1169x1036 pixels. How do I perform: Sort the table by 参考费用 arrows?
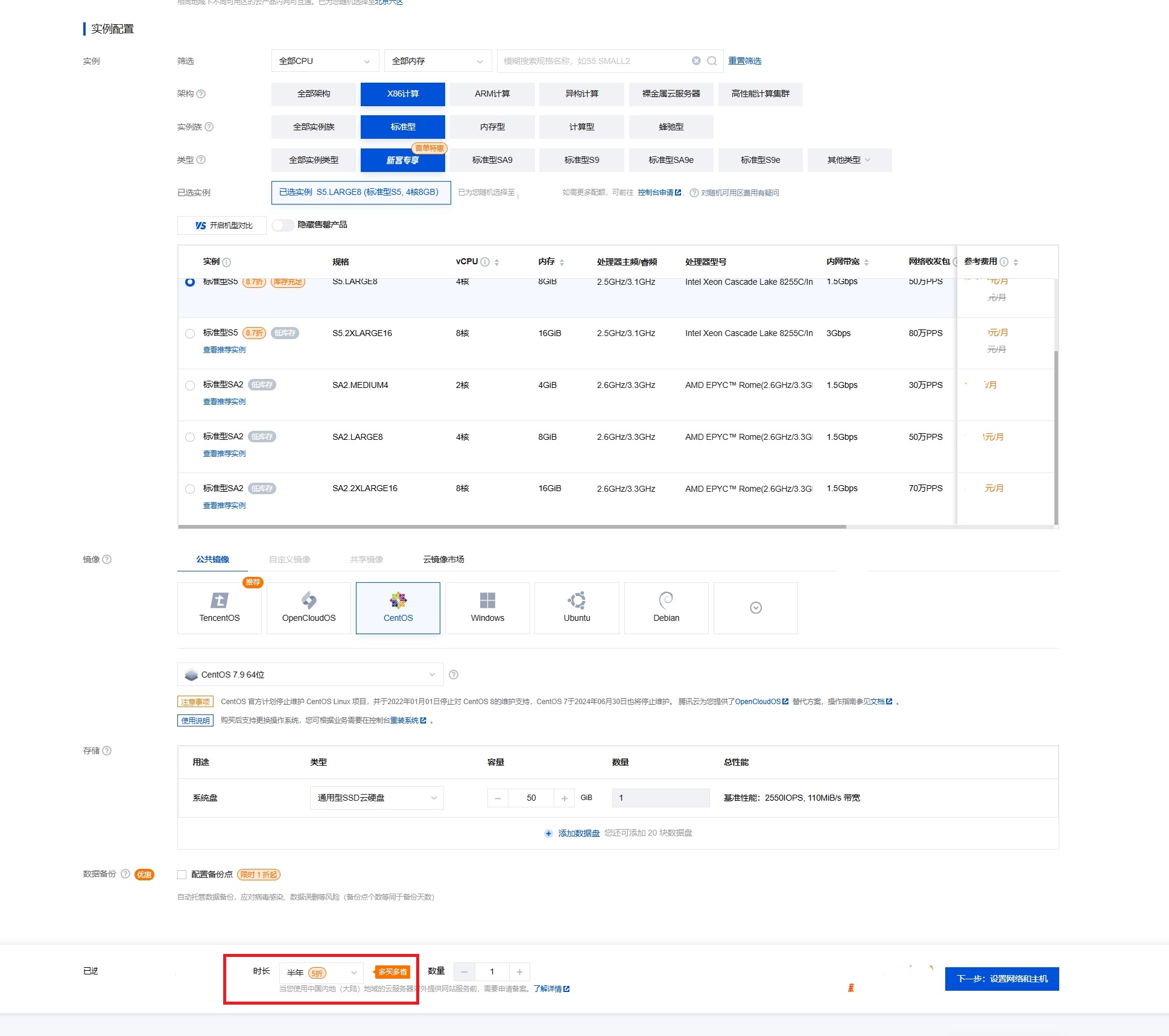(1016, 262)
